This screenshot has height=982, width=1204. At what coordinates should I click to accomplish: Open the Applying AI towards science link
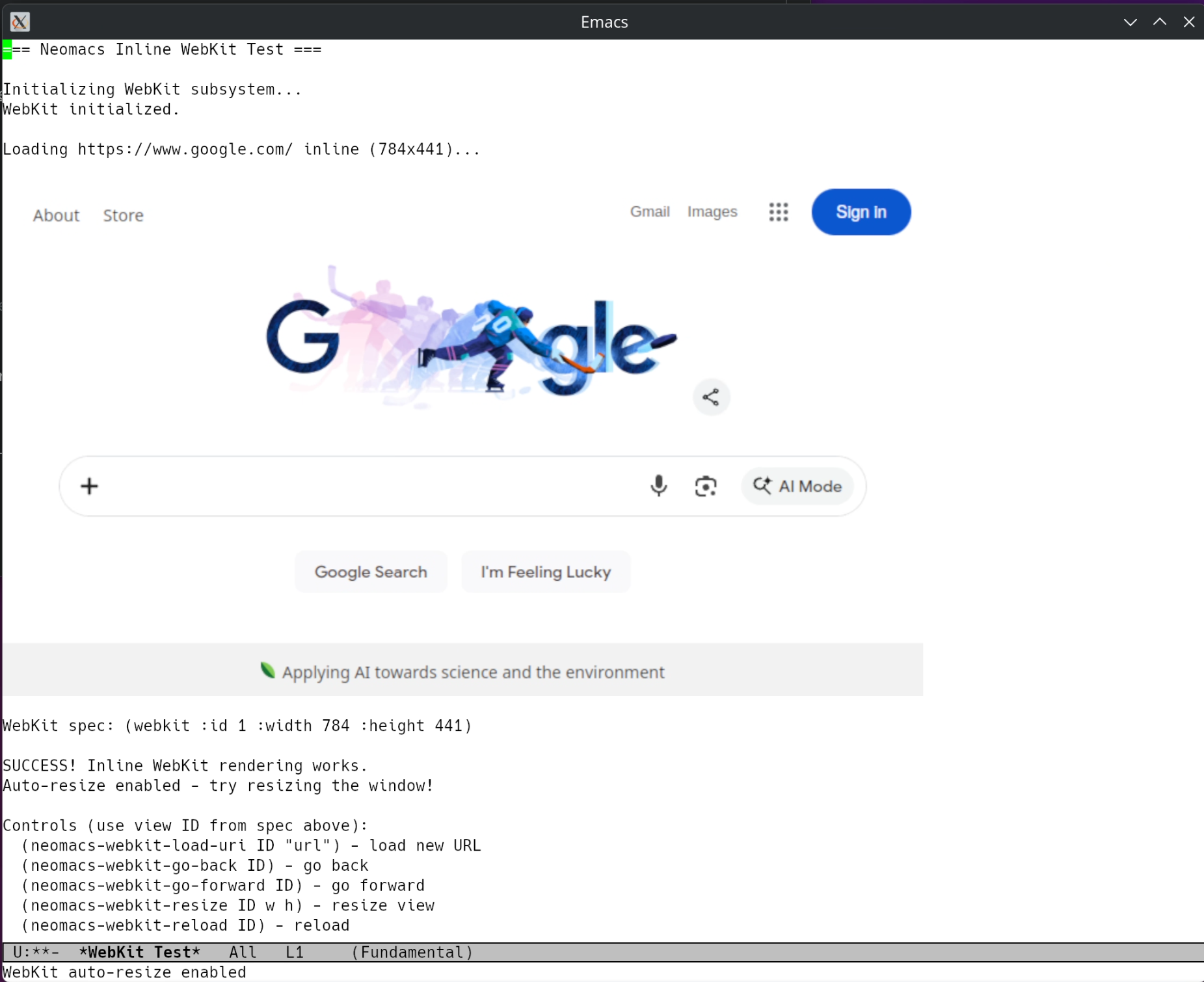tap(473, 672)
